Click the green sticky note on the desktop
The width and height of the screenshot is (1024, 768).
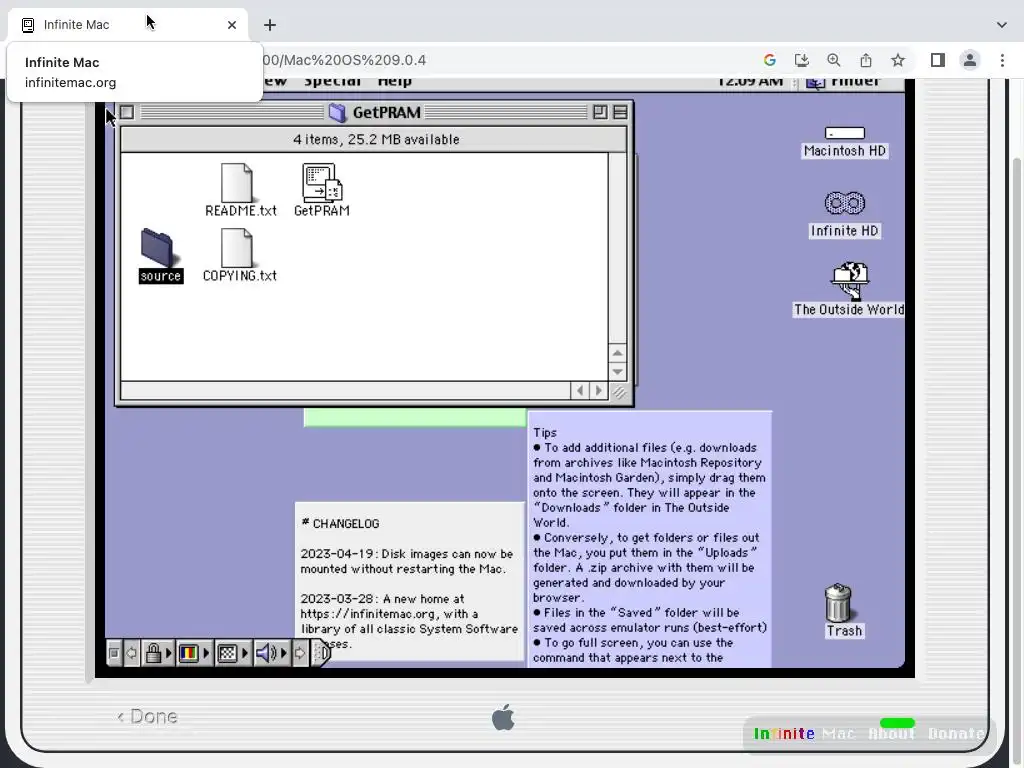tap(415, 417)
